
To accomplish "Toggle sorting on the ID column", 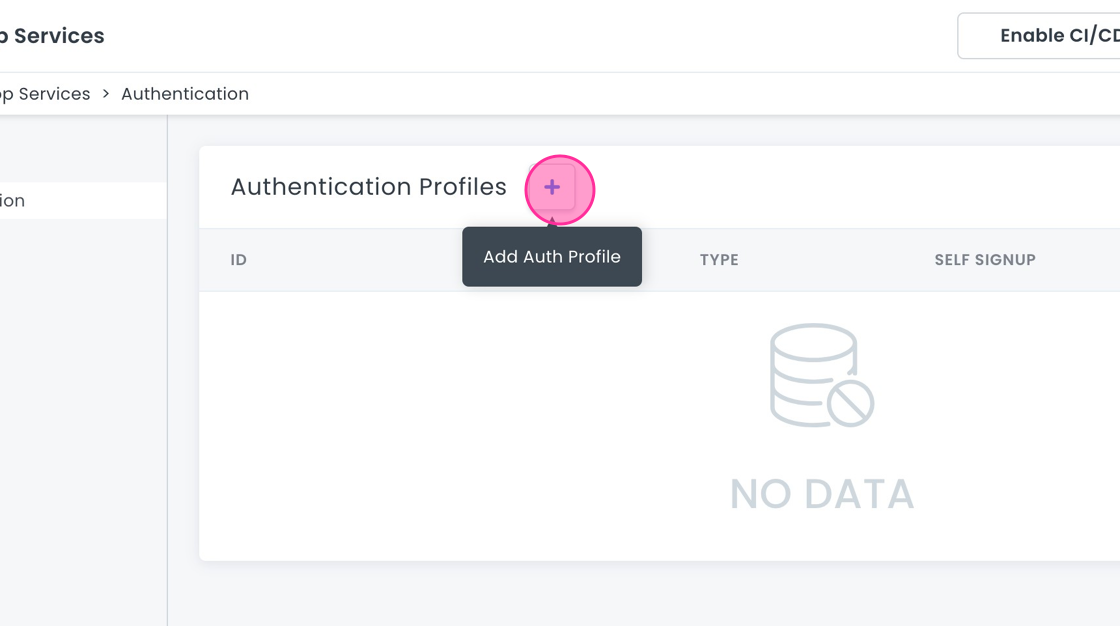I will pos(238,259).
